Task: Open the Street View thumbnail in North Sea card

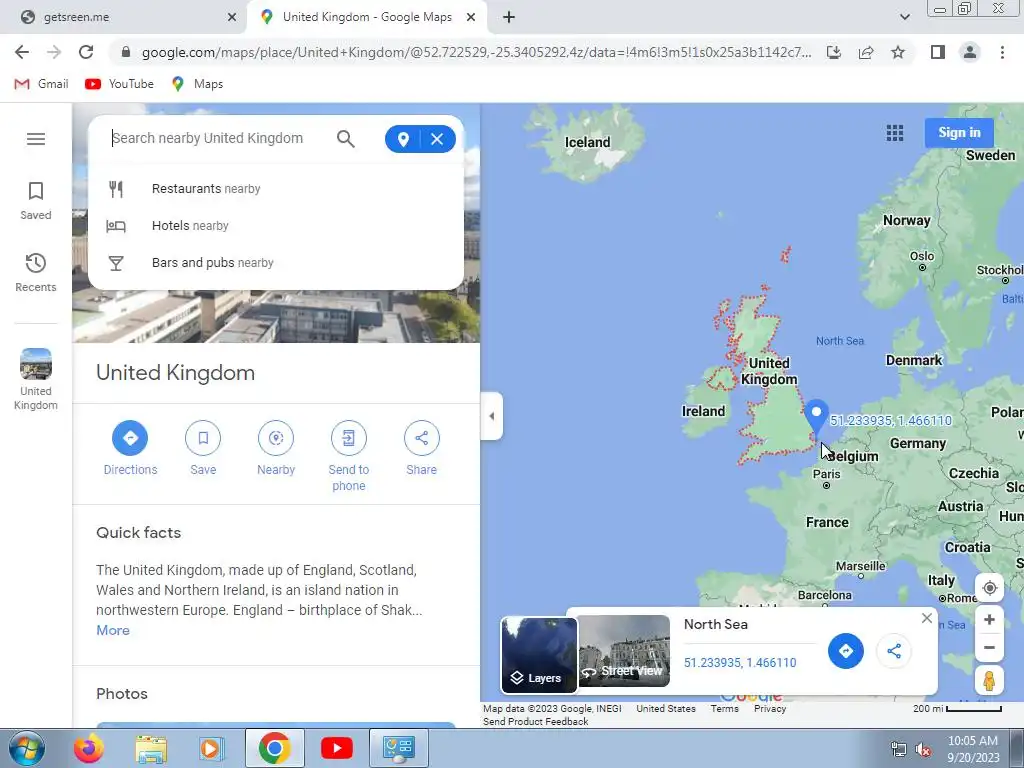Action: (x=624, y=651)
